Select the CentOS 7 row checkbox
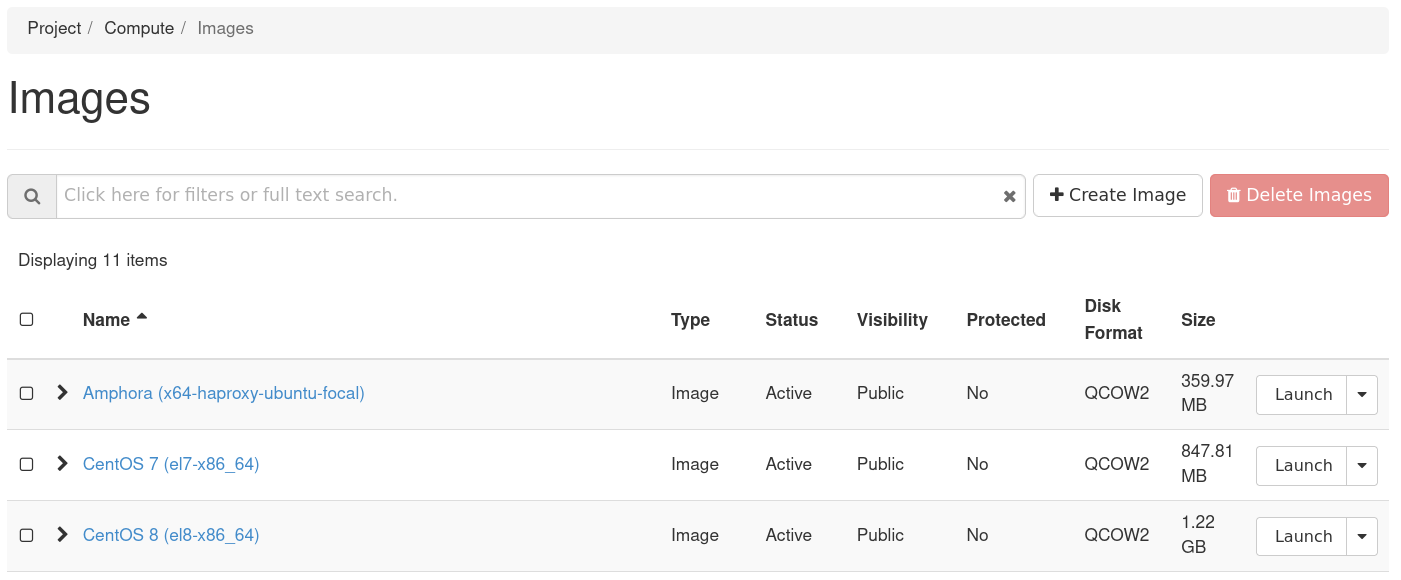 click(x=27, y=464)
